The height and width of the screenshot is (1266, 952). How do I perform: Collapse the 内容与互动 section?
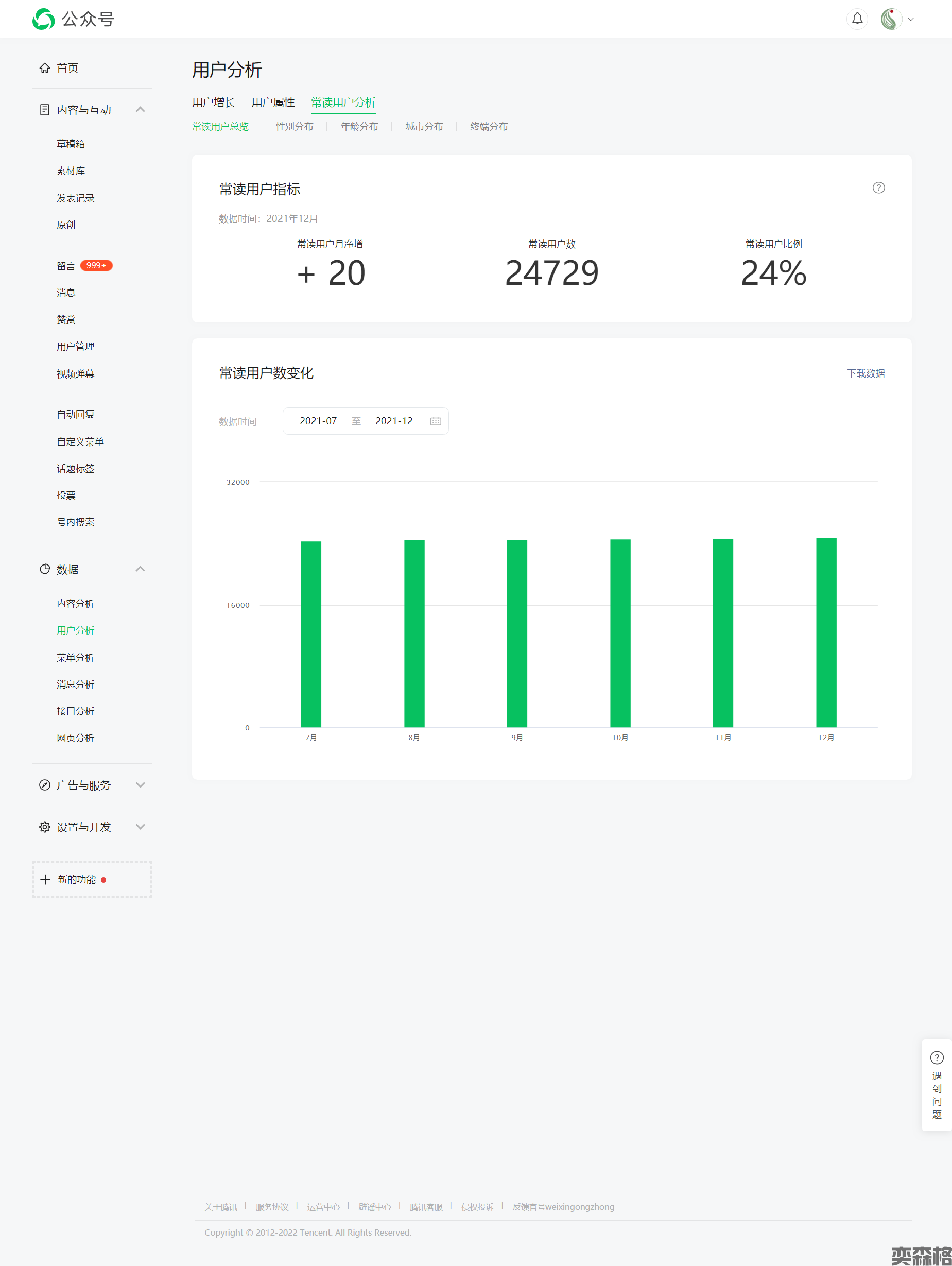point(140,109)
